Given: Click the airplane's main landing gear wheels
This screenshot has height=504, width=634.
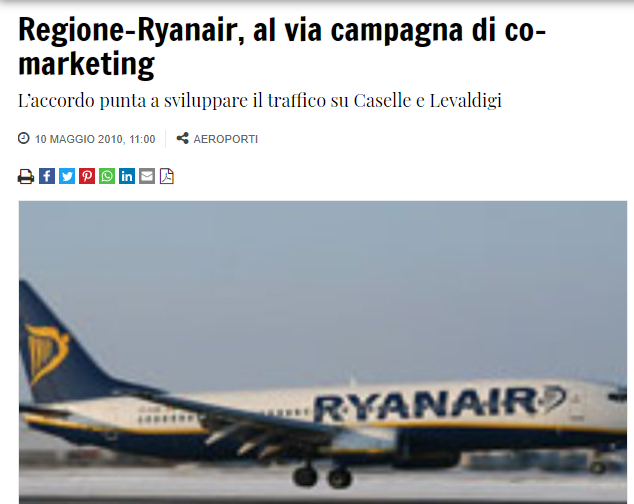Looking at the screenshot, I should click(x=322, y=476).
